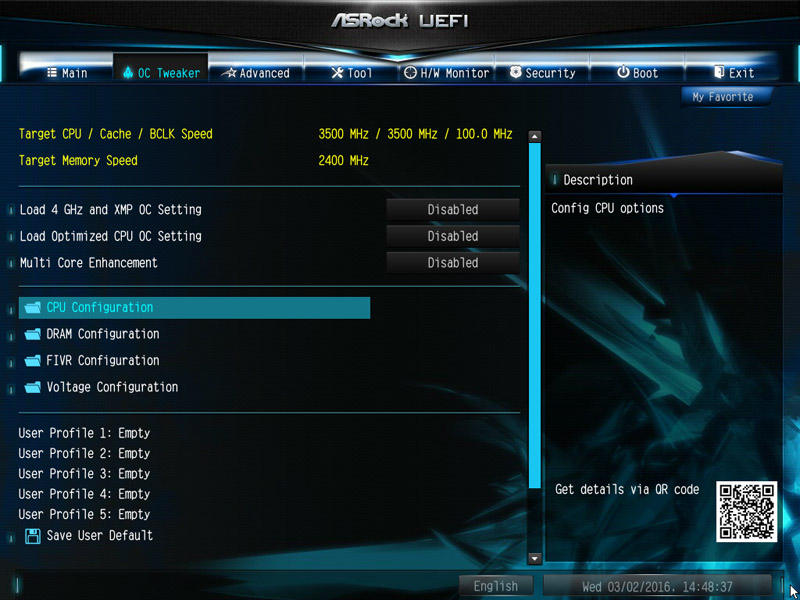Image resolution: width=800 pixels, height=600 pixels.
Task: Click the blue vertical scrollbar thumb
Action: 534,315
